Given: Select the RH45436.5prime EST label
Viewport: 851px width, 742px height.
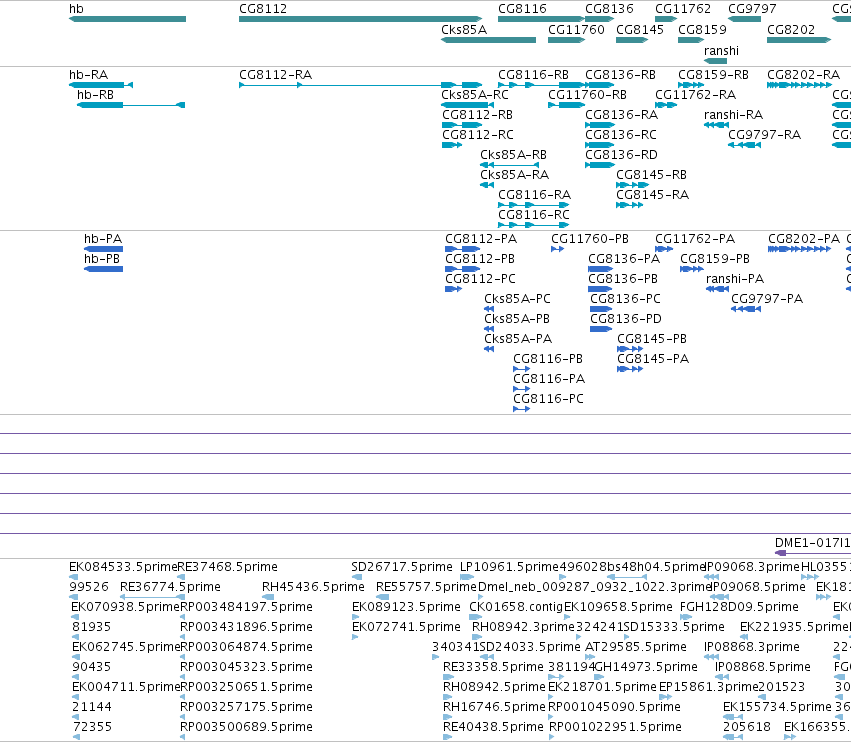Looking at the screenshot, I should [x=313, y=587].
